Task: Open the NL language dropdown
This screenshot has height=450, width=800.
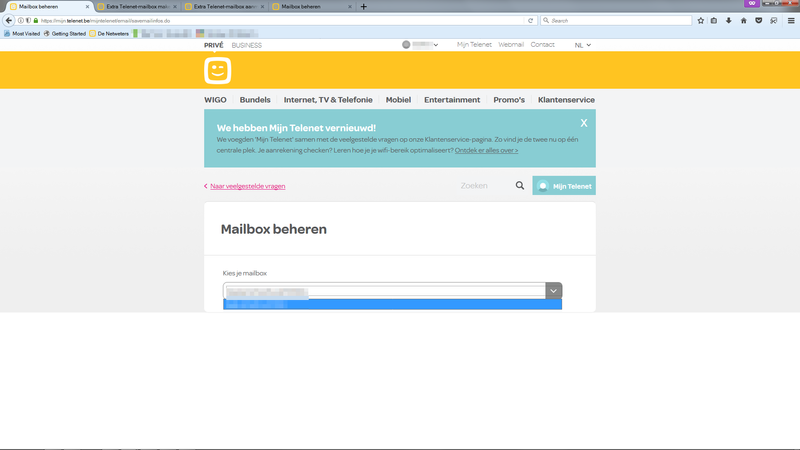Action: click(583, 45)
